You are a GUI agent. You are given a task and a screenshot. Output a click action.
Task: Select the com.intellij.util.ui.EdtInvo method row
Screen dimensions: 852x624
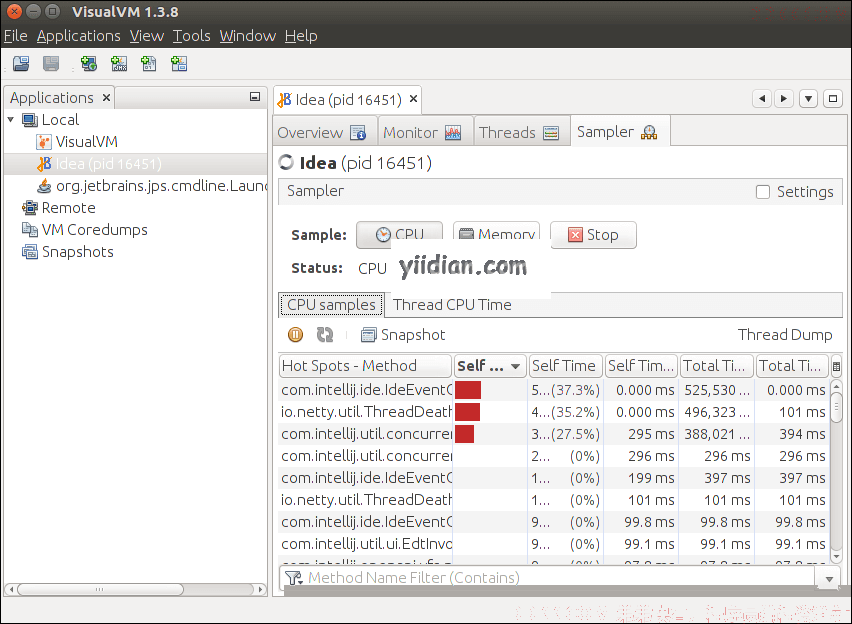click(554, 544)
